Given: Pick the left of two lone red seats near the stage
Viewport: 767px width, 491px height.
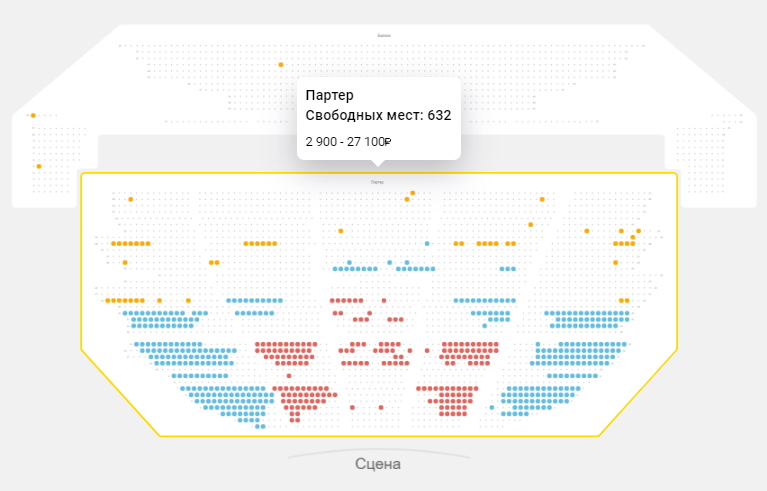Looking at the screenshot, I should 352,408.
